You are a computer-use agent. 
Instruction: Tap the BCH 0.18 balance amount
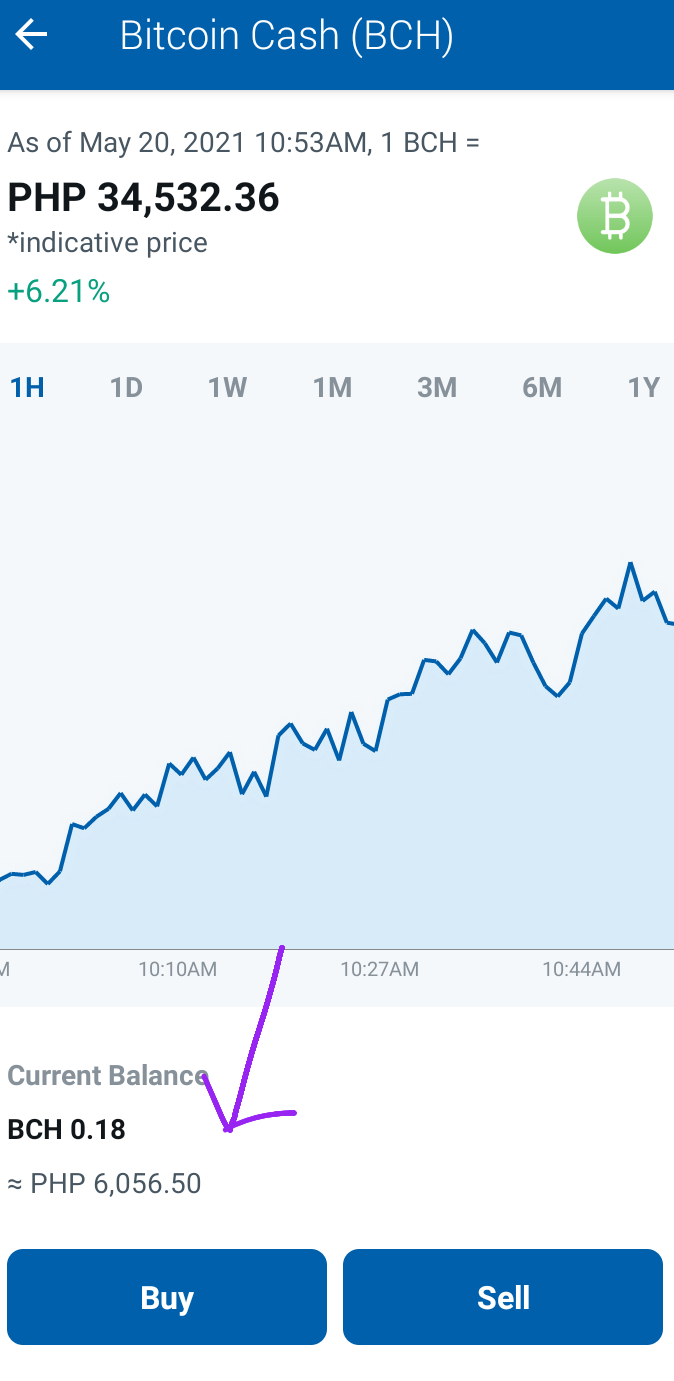66,1130
